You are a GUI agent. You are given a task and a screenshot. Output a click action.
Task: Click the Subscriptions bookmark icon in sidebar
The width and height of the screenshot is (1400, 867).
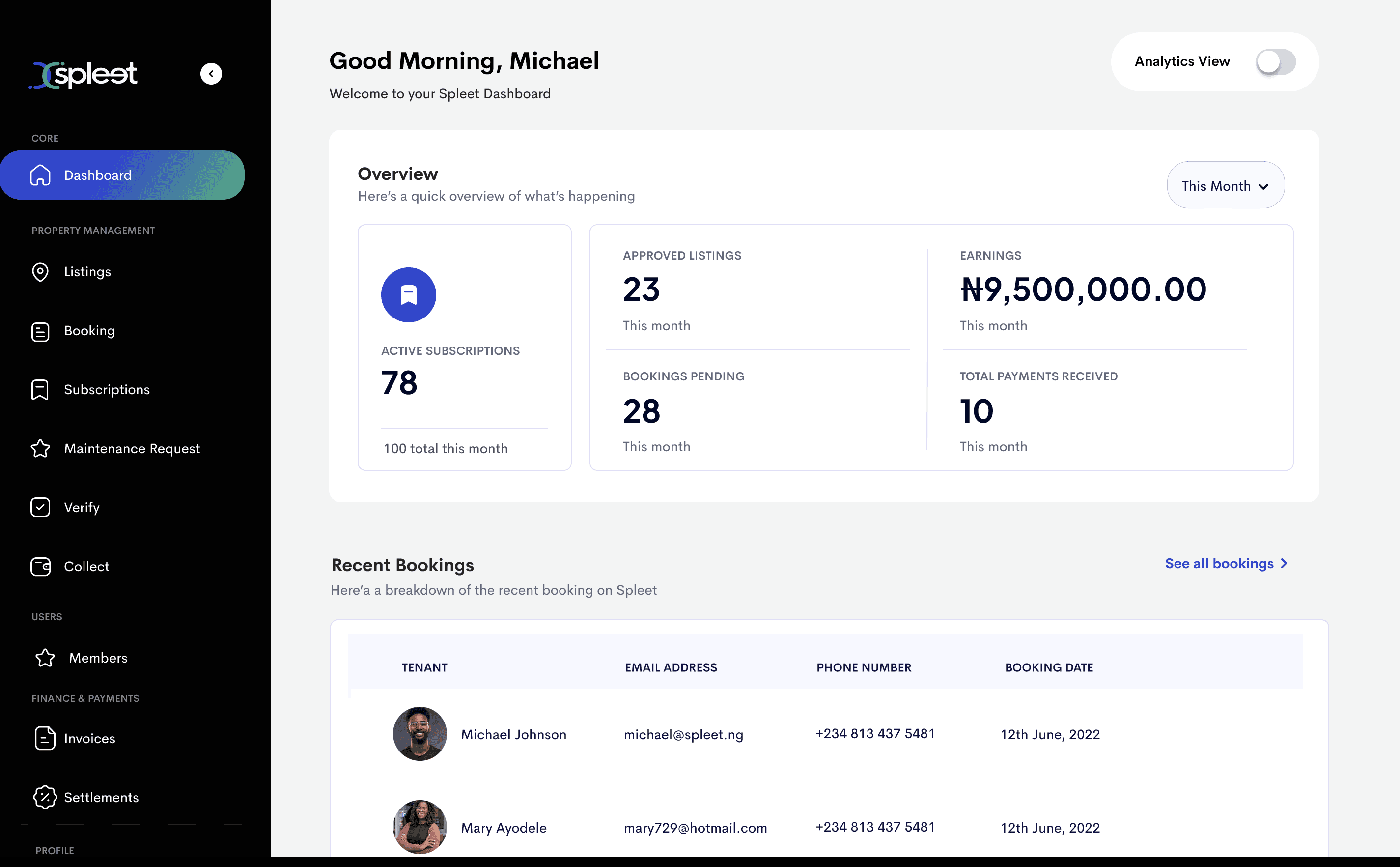click(40, 390)
